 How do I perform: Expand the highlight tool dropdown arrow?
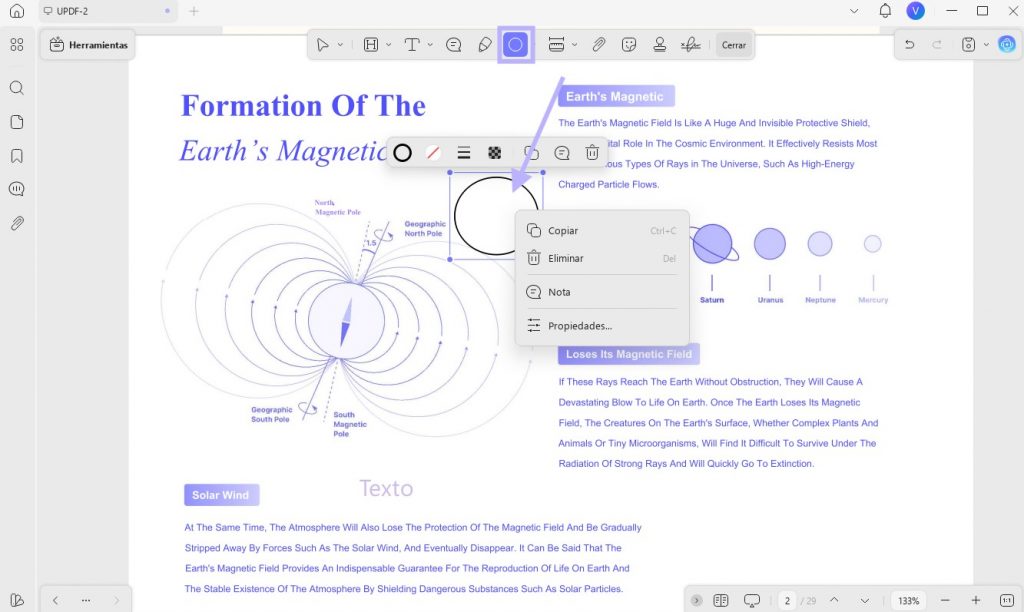[389, 45]
